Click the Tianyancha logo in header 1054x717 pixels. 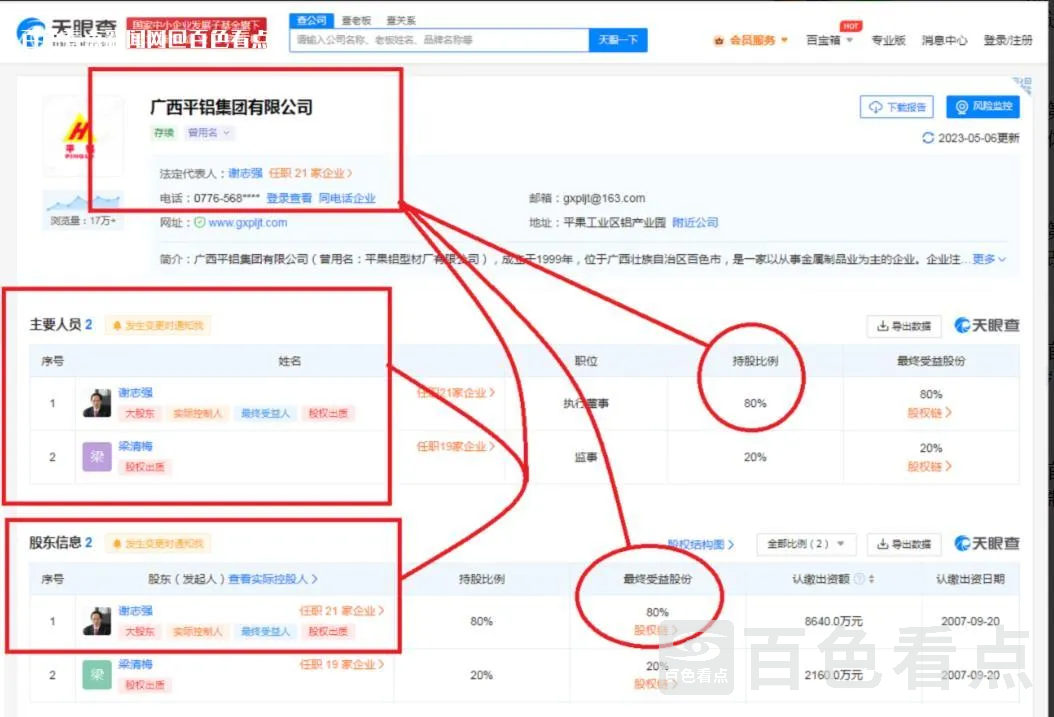[60, 32]
